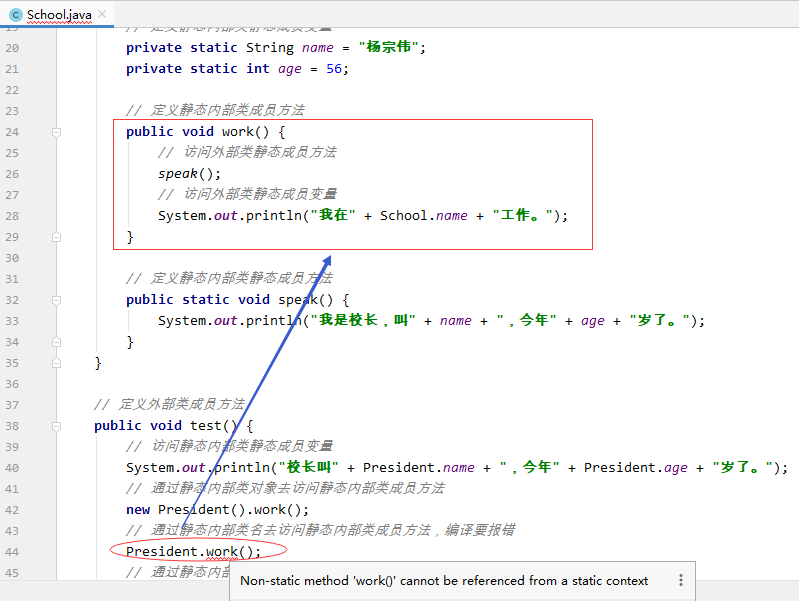Image resolution: width=799 pixels, height=601 pixels.
Task: Click 'School.name' reference at line 28
Action: pos(423,216)
